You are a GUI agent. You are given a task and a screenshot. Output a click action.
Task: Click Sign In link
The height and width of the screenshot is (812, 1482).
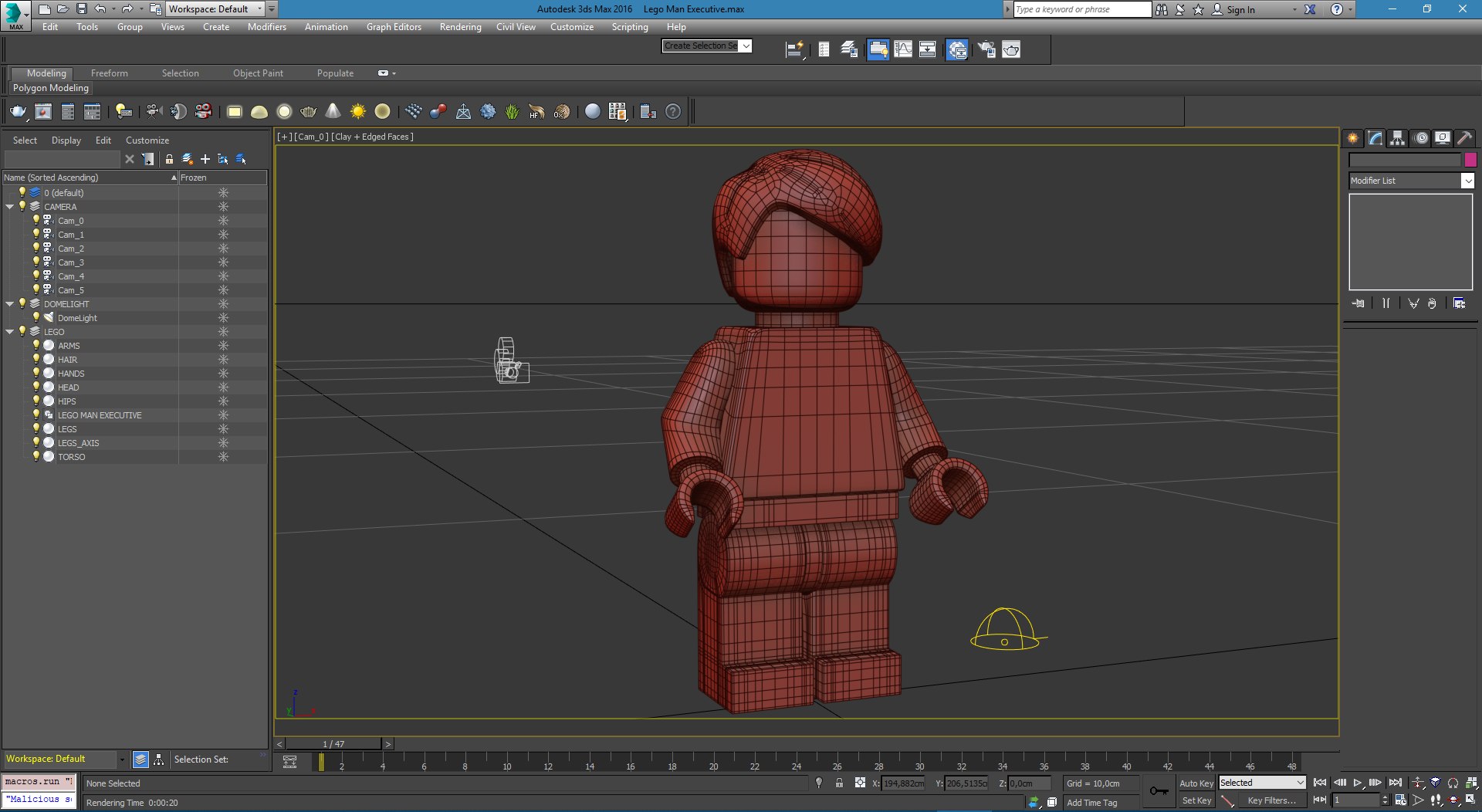click(x=1240, y=9)
